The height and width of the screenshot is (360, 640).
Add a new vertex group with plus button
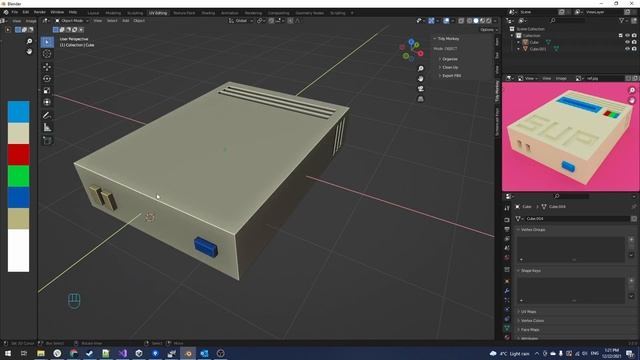(x=631, y=240)
